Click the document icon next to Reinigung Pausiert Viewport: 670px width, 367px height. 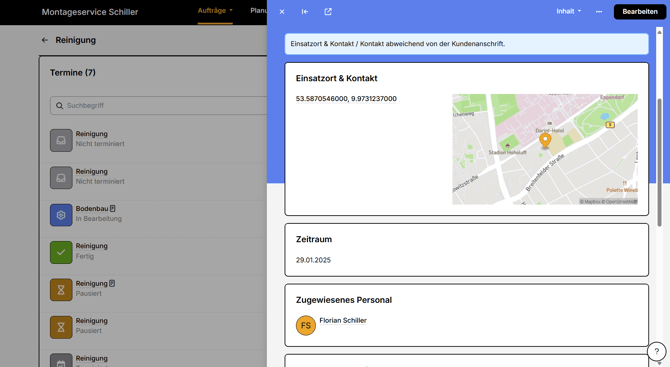tap(112, 283)
